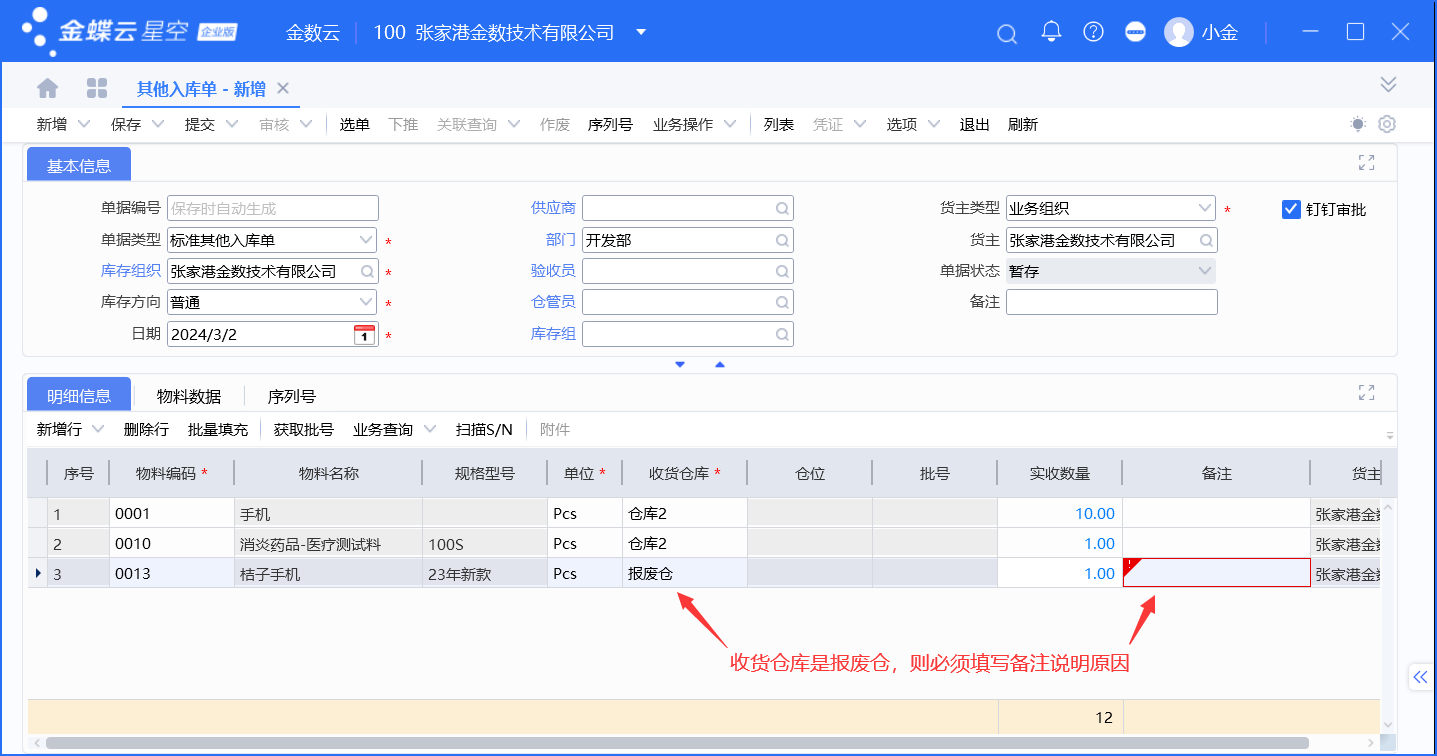1437x756 pixels.
Task: Search the 供应商 lookup icon
Action: point(782,209)
